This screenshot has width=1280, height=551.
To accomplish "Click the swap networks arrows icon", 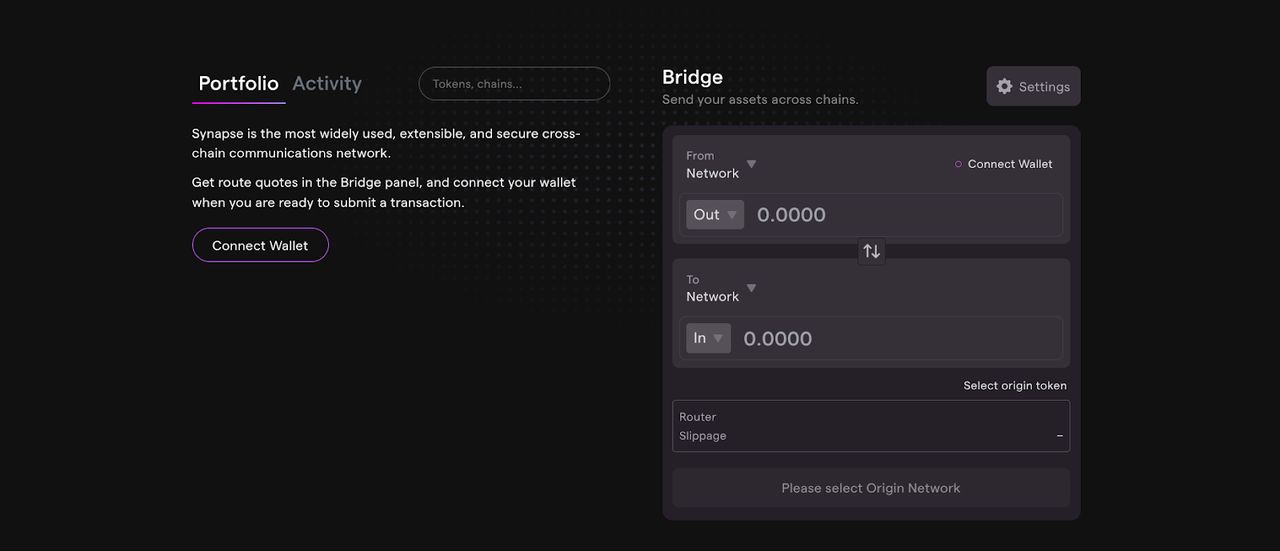I will click(871, 251).
